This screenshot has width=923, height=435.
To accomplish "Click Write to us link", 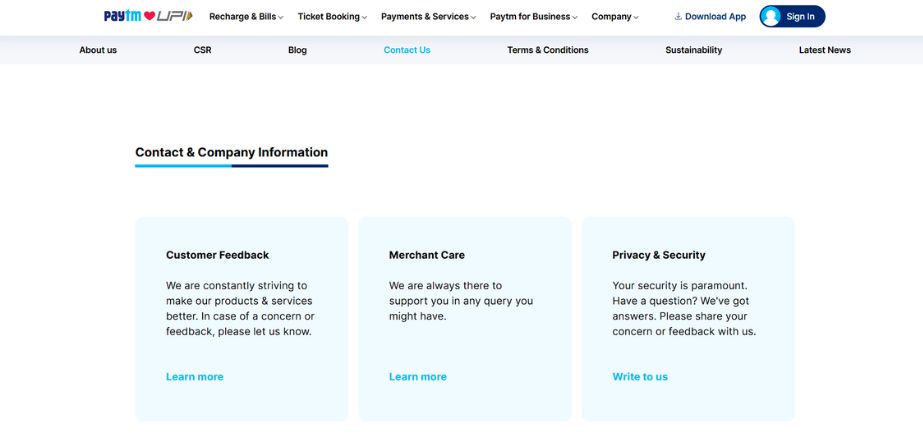I will pos(640,377).
